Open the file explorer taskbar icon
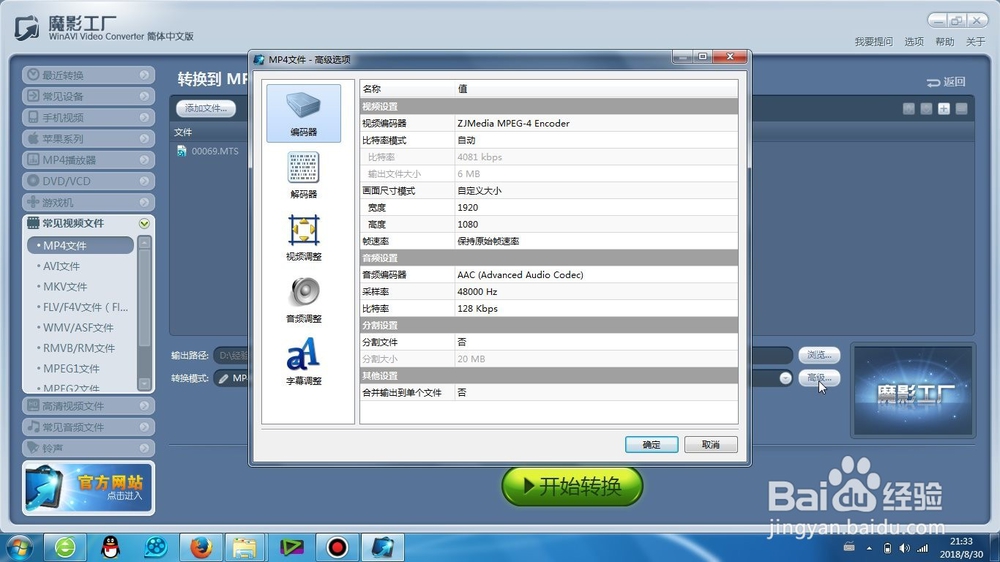The image size is (1000, 562). coord(244,547)
